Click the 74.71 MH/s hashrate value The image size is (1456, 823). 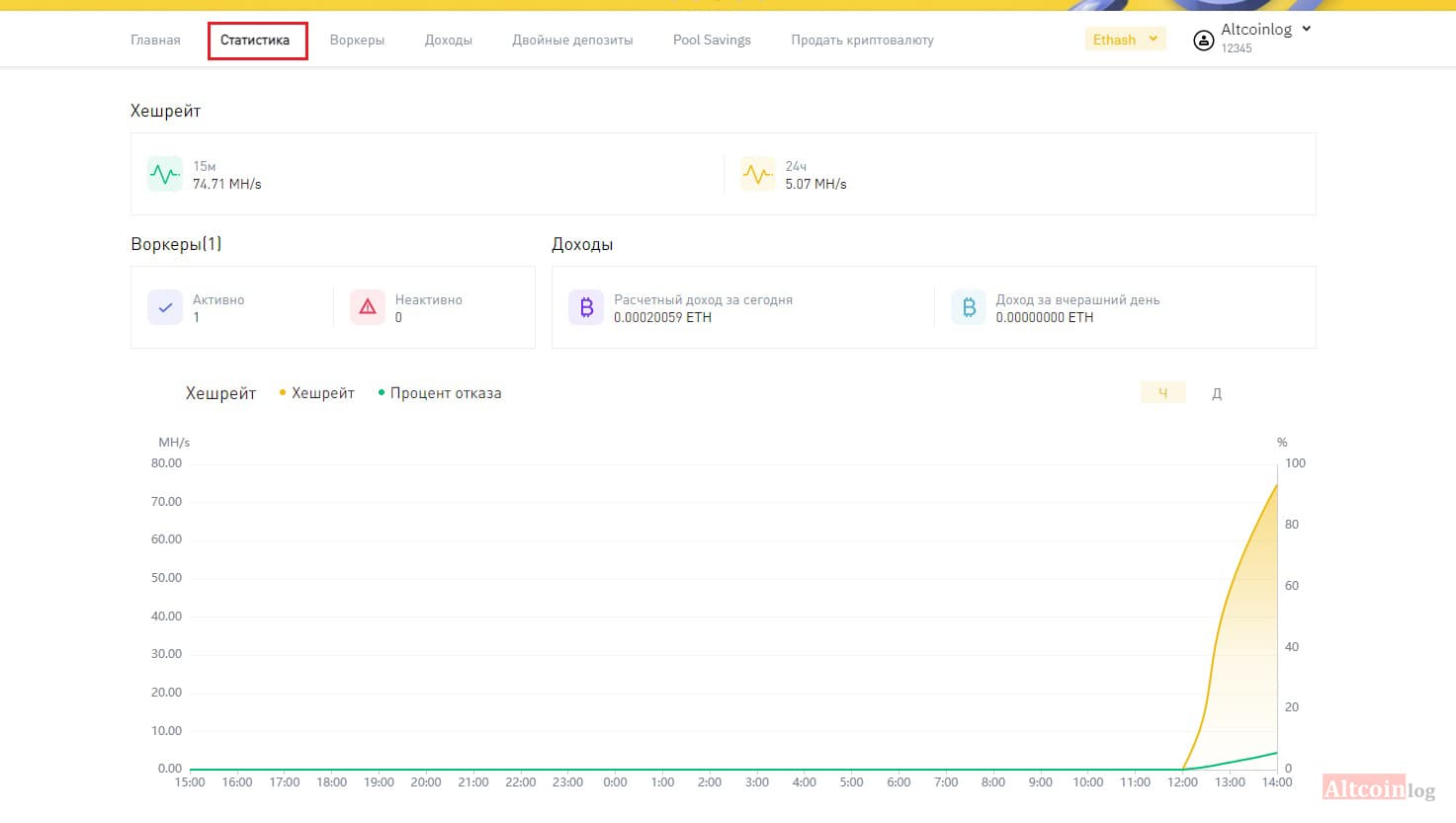(x=227, y=185)
